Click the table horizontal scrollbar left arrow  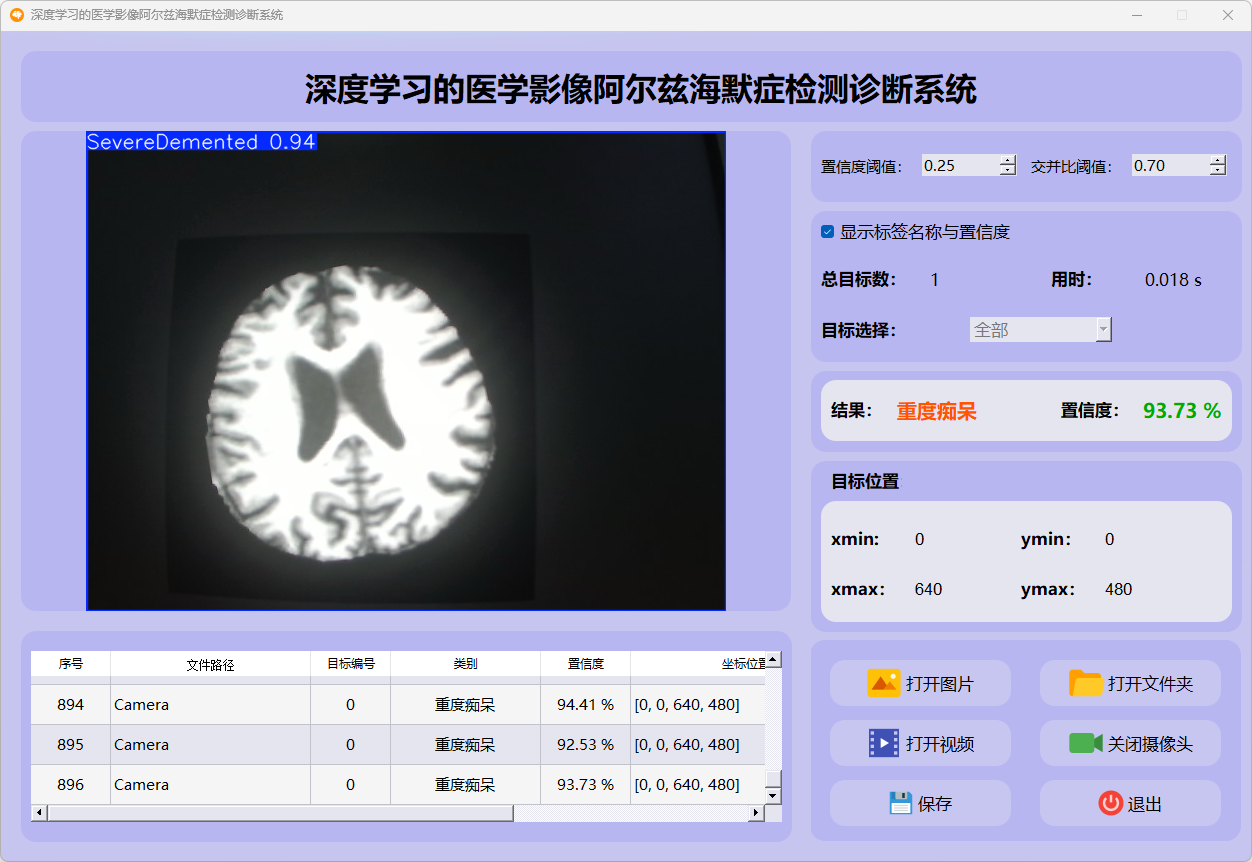click(39, 813)
